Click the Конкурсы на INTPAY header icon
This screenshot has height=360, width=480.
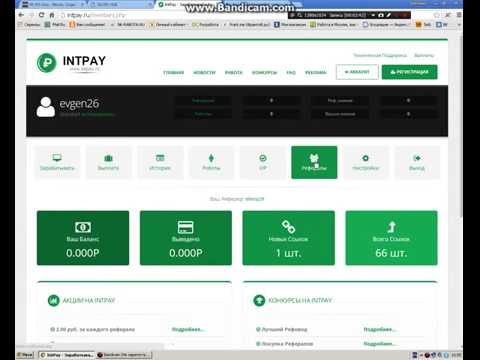[x=259, y=300]
